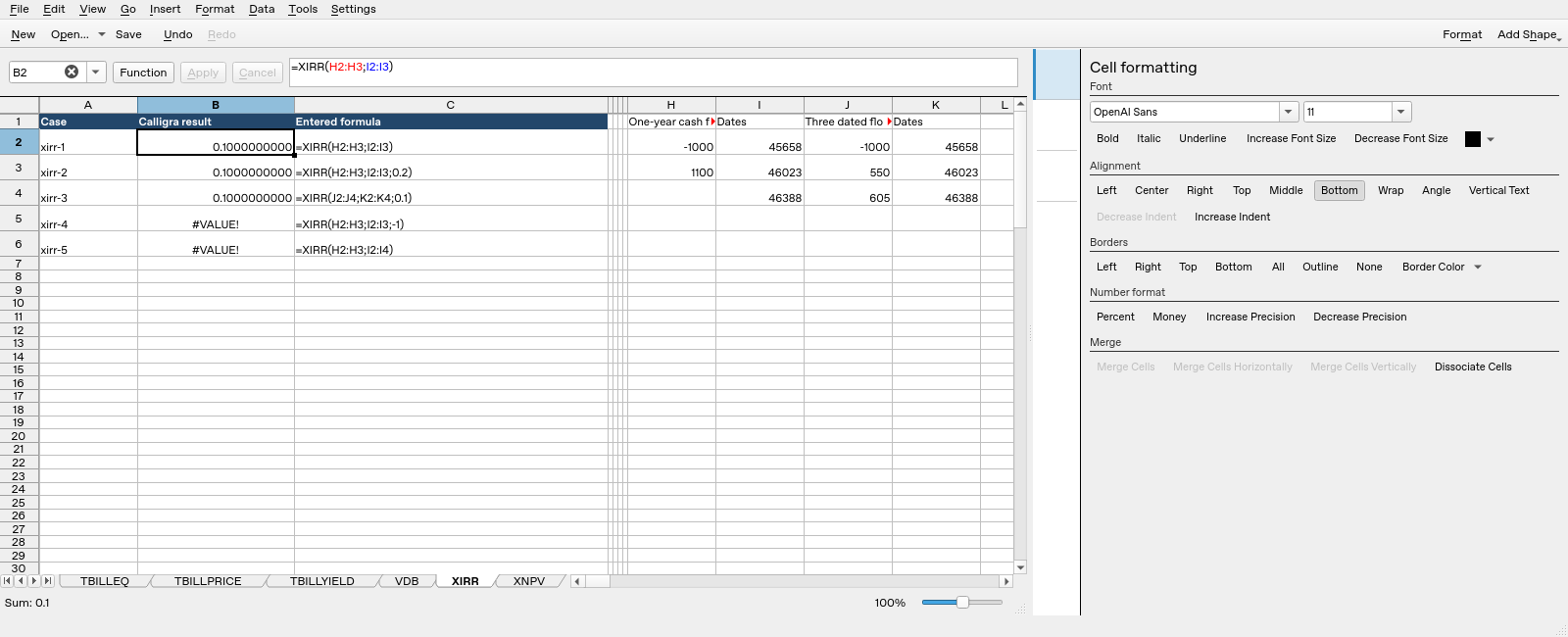
Task: Click the Save toolbar button
Action: [x=128, y=34]
